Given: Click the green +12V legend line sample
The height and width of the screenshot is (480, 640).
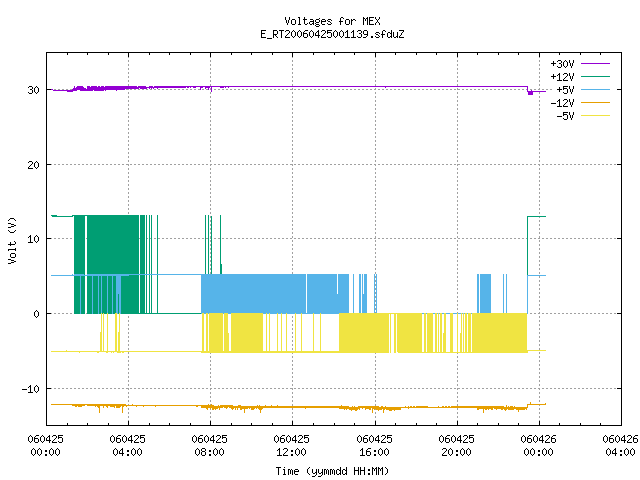Looking at the screenshot, I should point(595,76).
